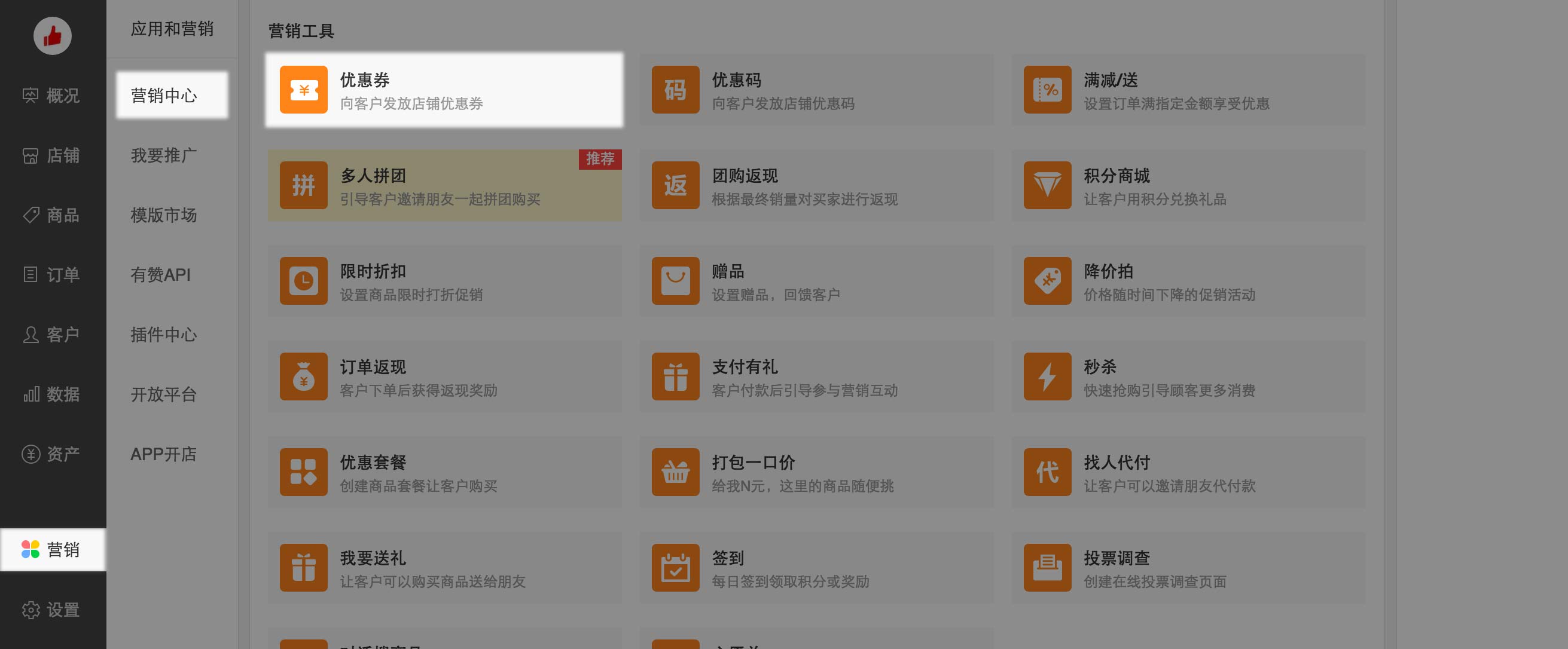Open the 满减/送 title link

(1111, 79)
